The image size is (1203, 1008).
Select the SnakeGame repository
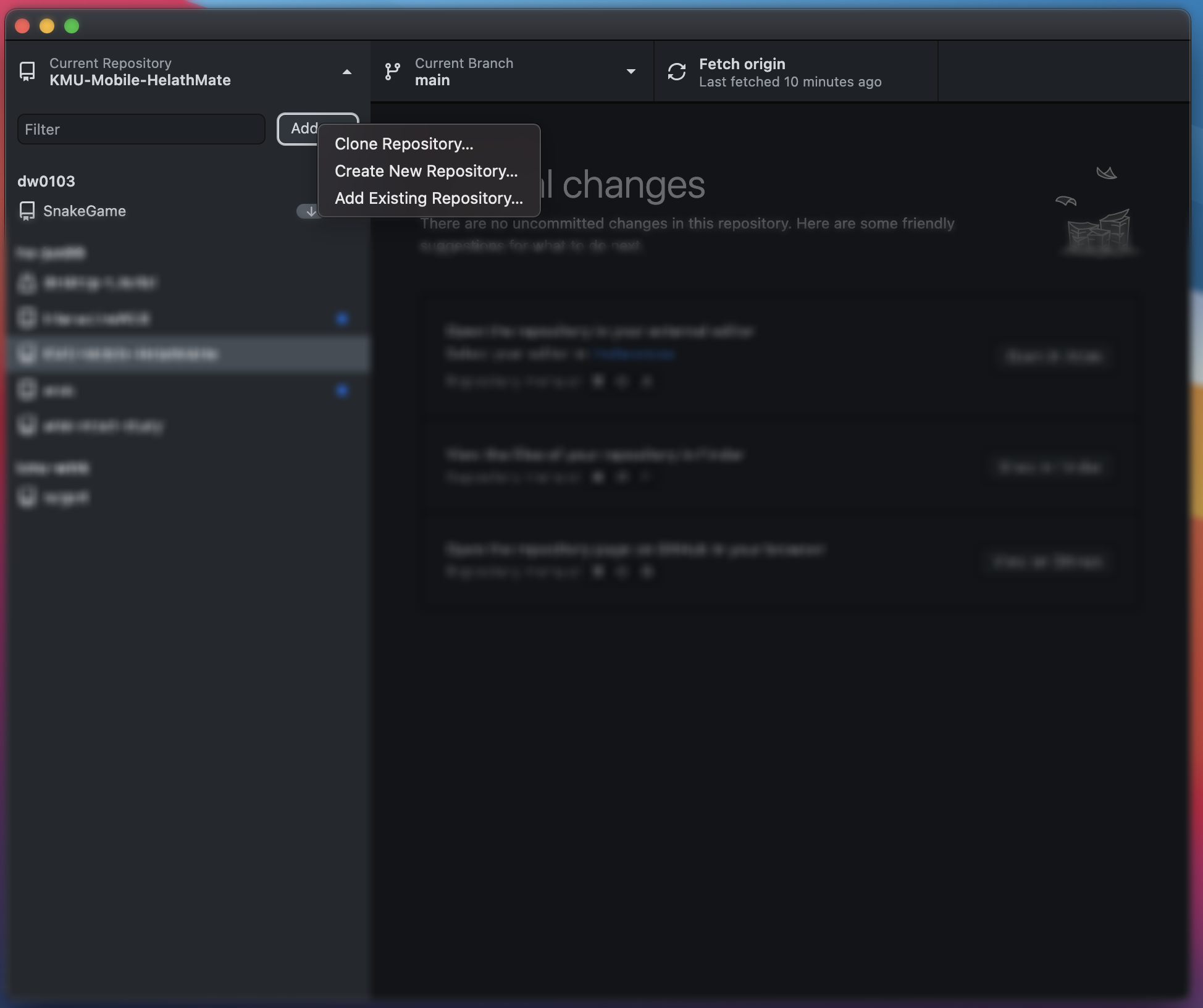coord(85,211)
